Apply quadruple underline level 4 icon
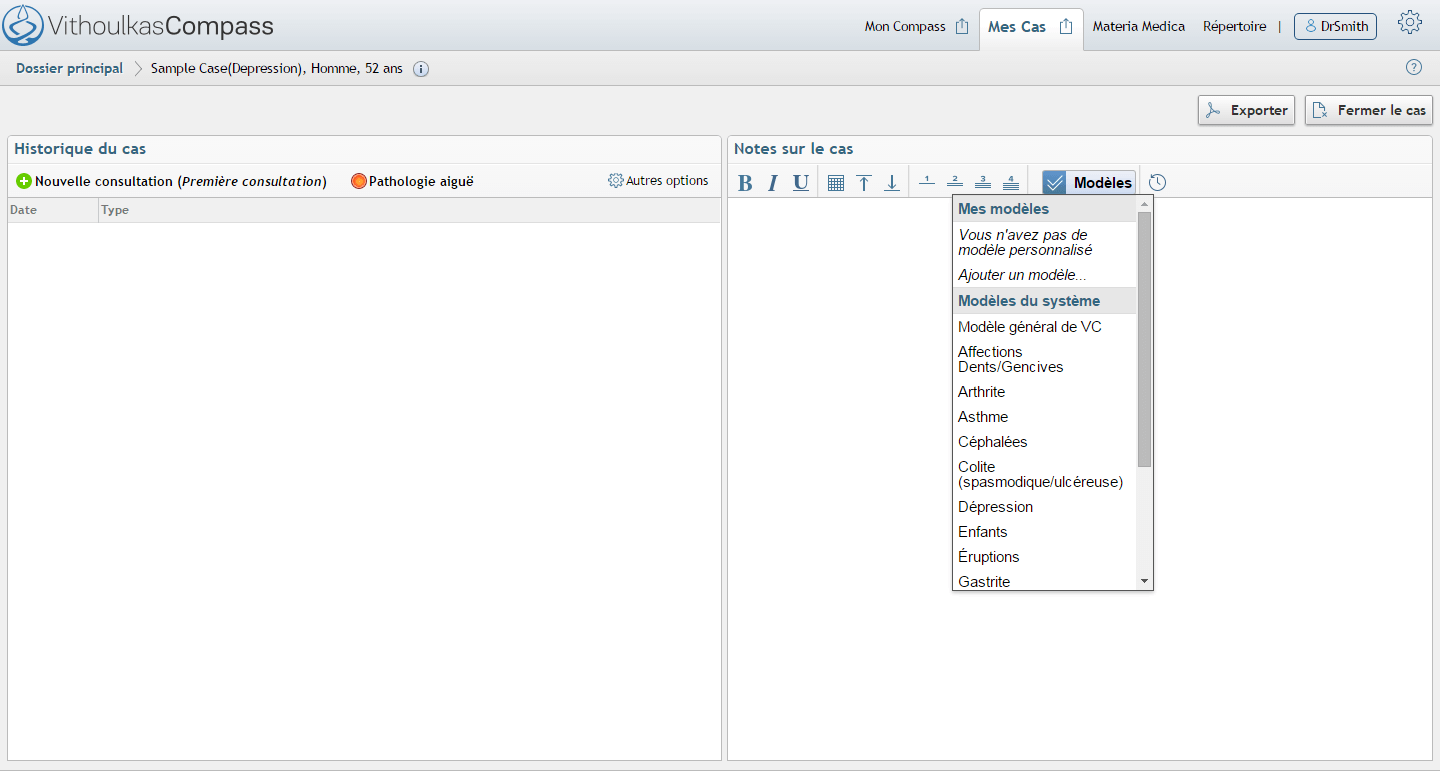The image size is (1440, 771). pos(1011,182)
